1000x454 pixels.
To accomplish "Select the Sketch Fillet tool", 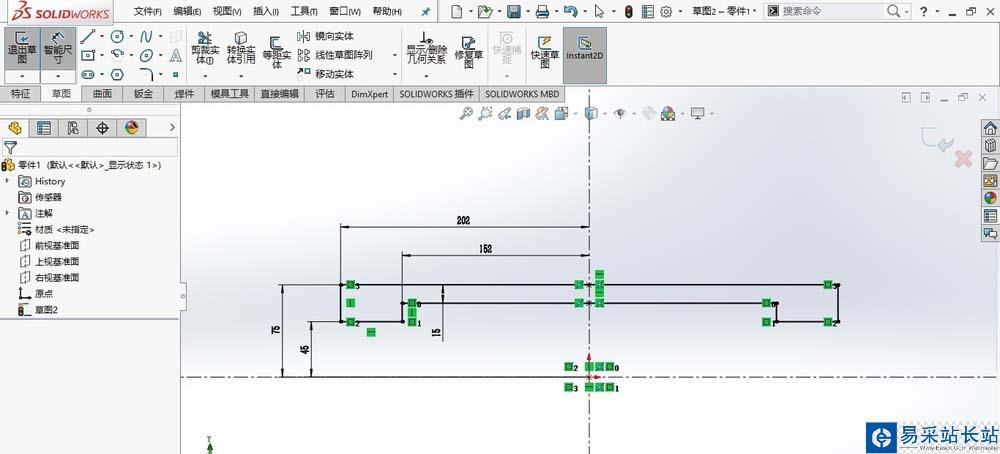I will pos(146,75).
